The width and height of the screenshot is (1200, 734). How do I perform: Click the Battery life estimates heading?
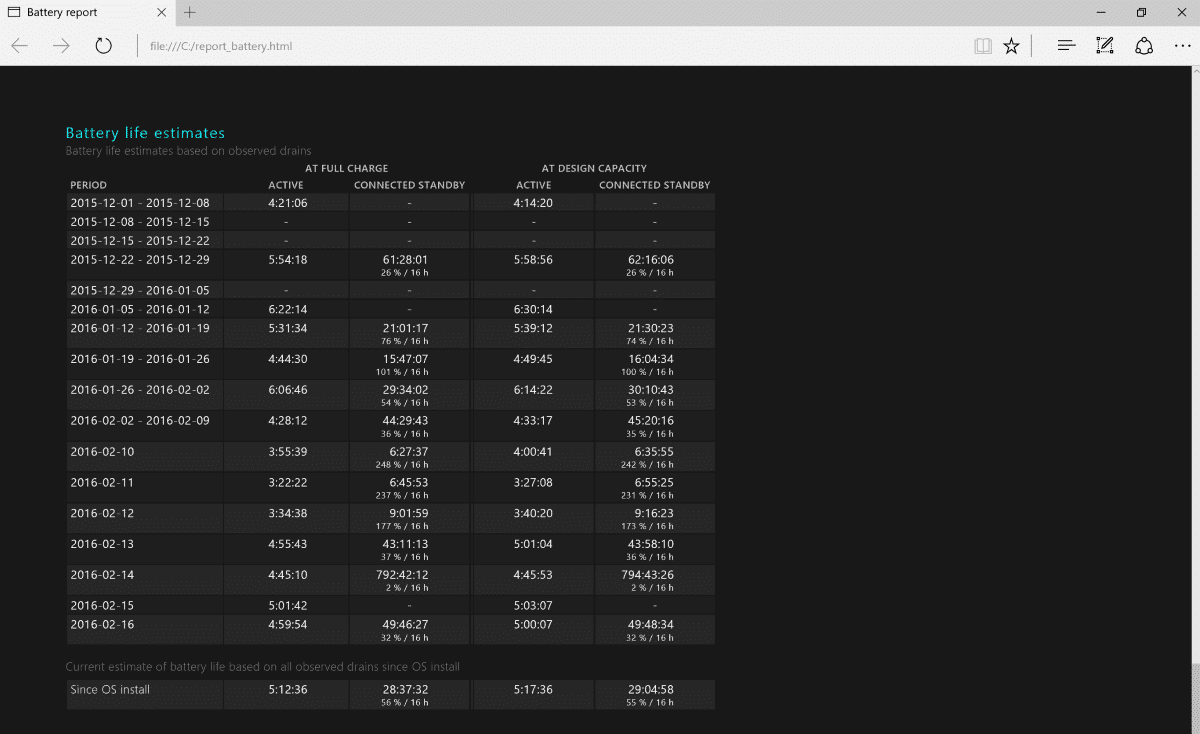tap(145, 133)
